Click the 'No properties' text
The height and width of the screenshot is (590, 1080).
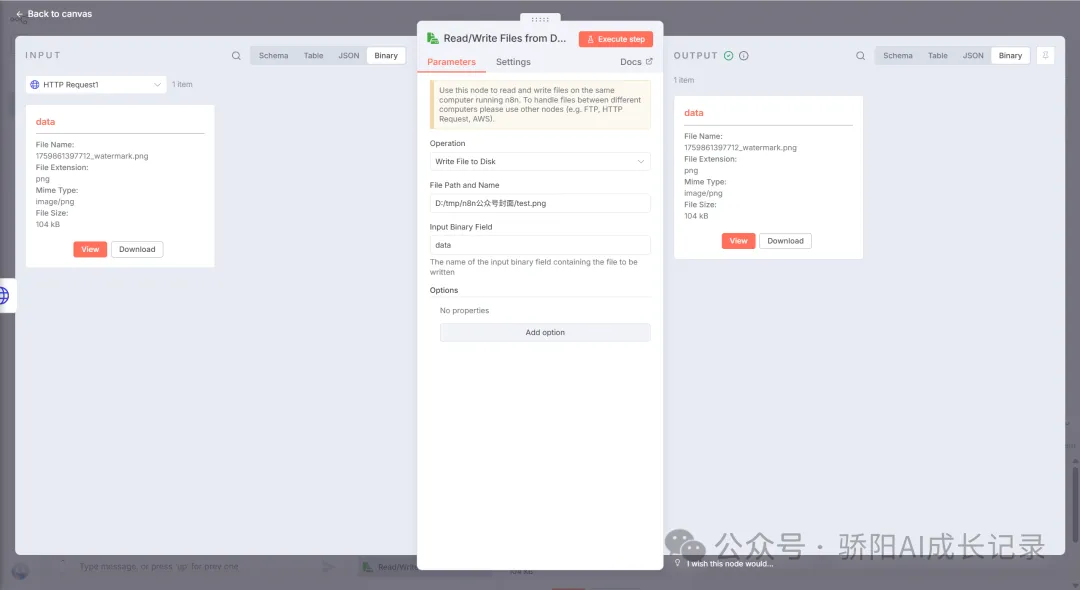coord(464,310)
